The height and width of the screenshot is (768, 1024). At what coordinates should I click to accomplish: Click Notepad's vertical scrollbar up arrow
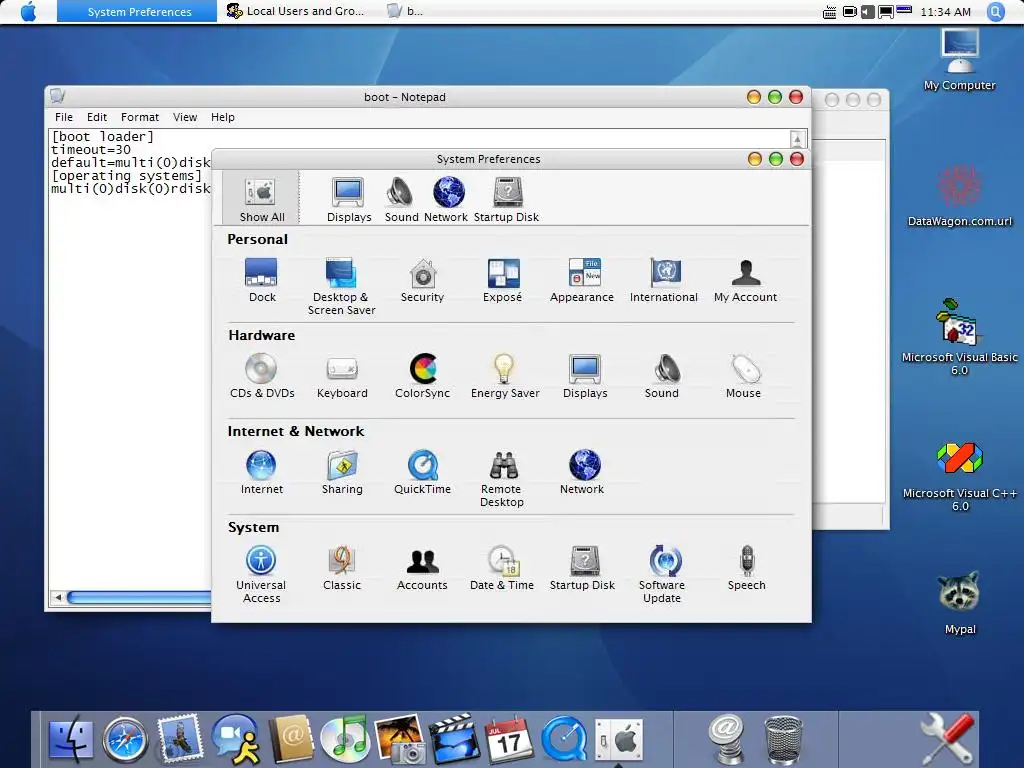click(x=797, y=138)
